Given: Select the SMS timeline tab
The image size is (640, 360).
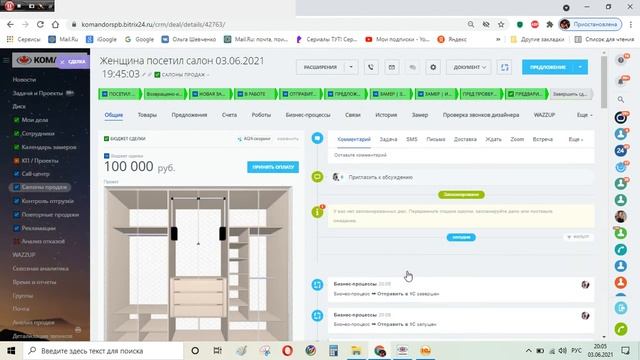Looking at the screenshot, I should tap(412, 140).
